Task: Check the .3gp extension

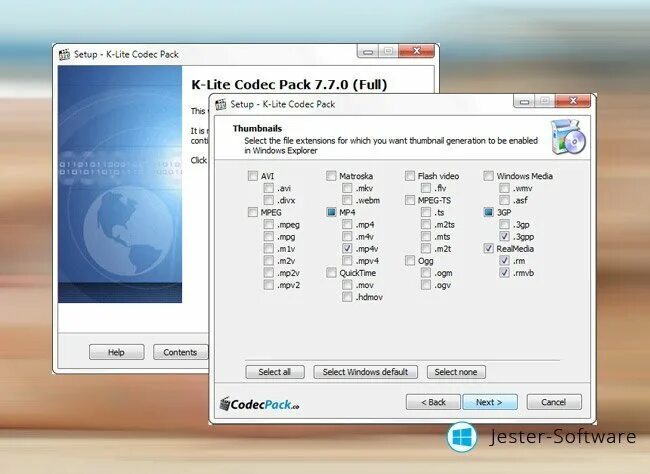Action: click(504, 224)
